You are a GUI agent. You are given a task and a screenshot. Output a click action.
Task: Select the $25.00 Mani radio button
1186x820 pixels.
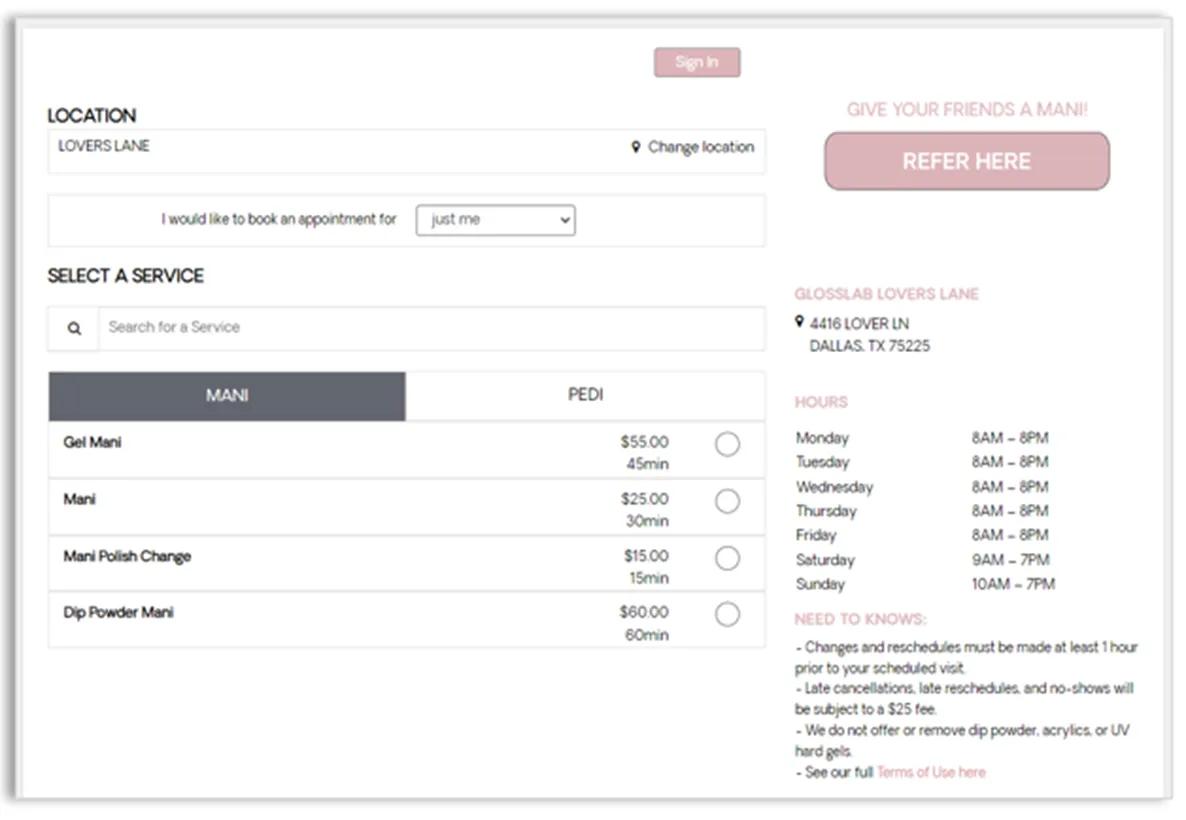[727, 501]
